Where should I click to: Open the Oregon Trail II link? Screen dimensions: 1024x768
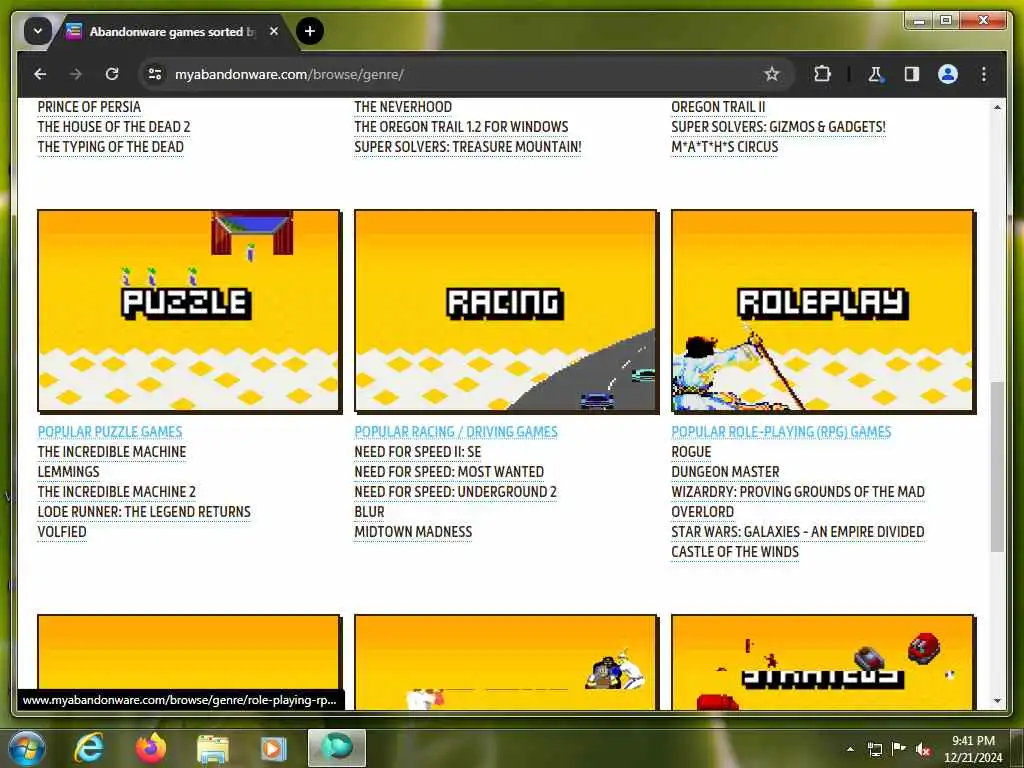point(718,107)
